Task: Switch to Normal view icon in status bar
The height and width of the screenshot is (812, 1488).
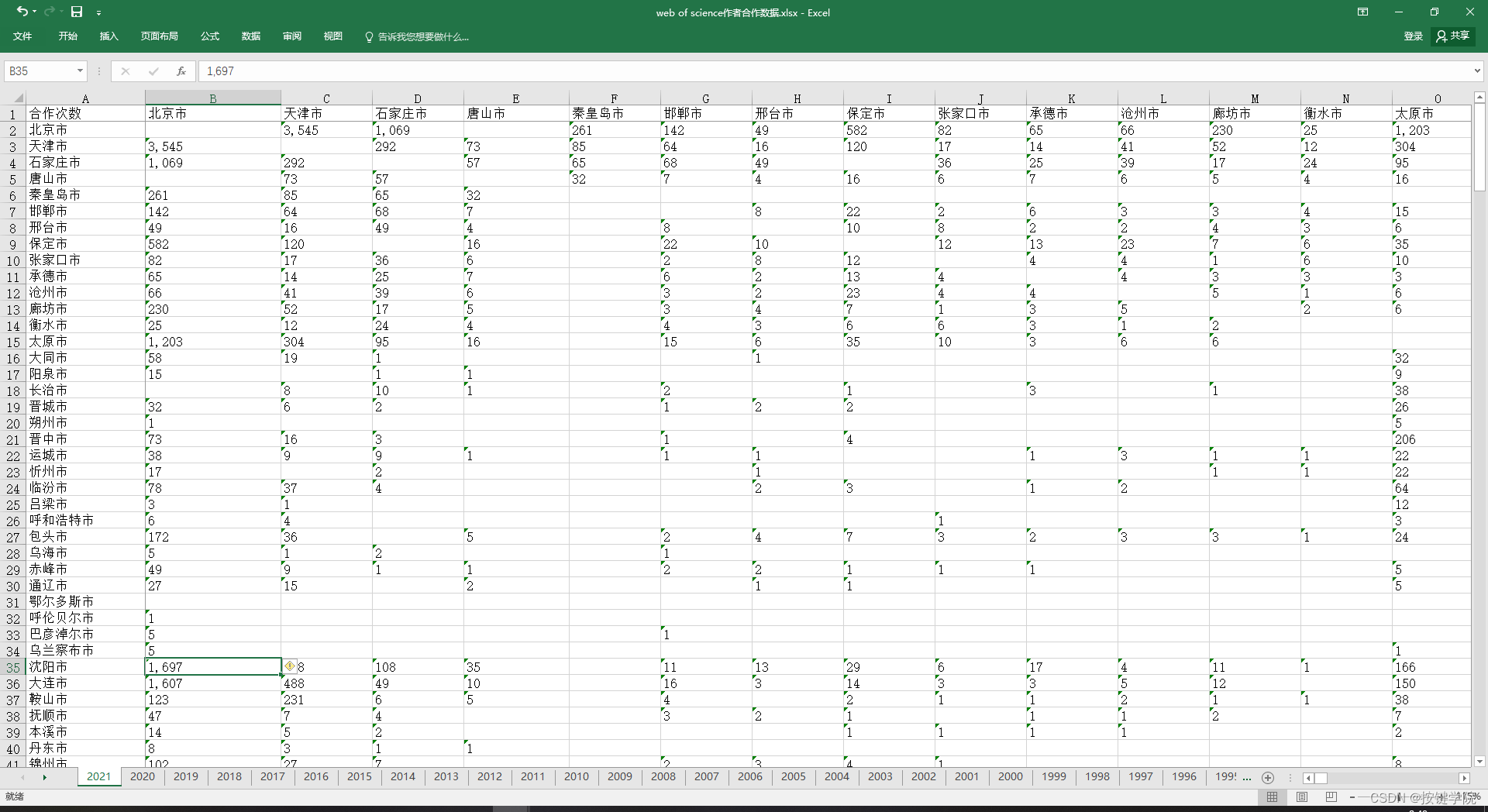Action: tap(1272, 797)
